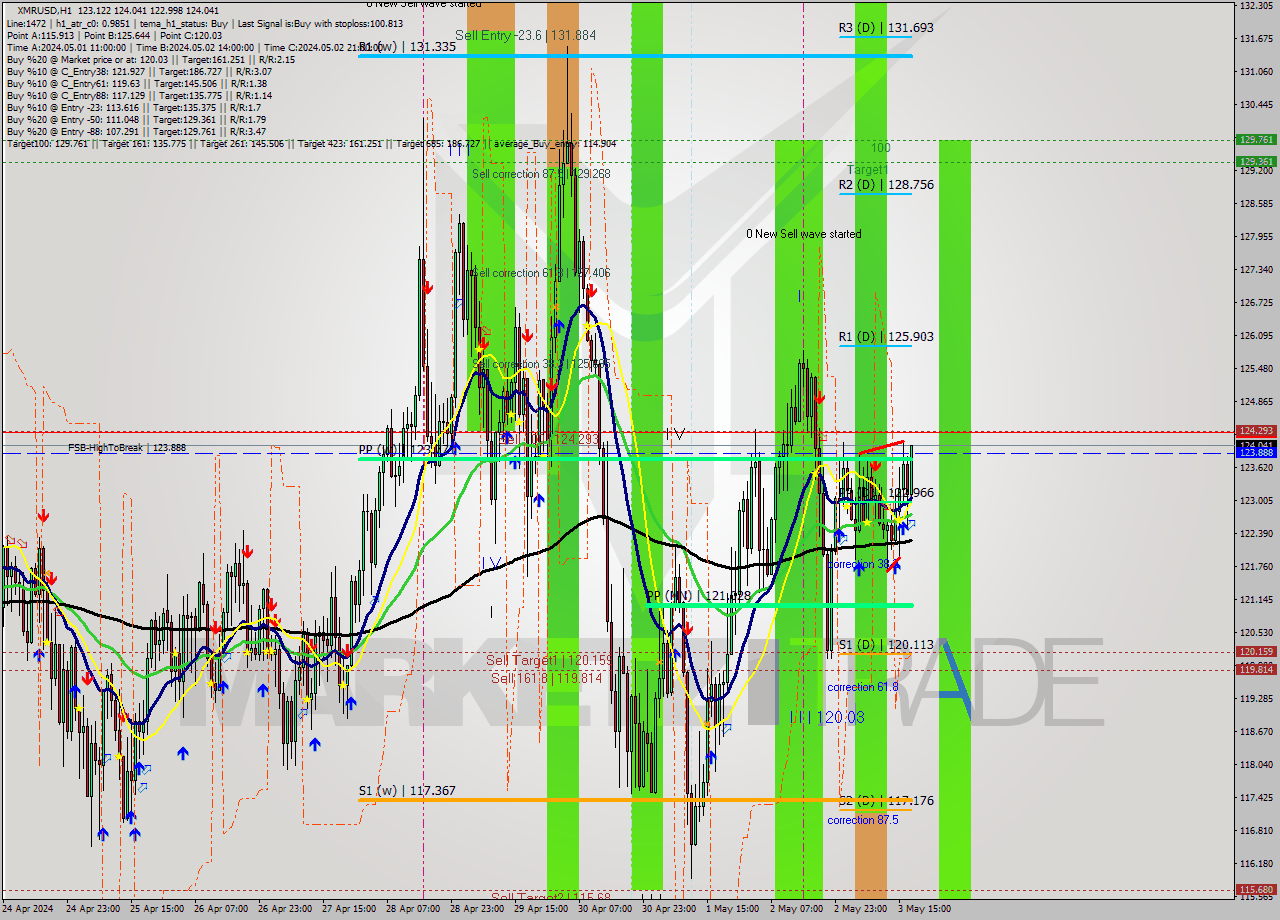Select the 'FSB-HighToBreak | 123.888' label

[127, 448]
